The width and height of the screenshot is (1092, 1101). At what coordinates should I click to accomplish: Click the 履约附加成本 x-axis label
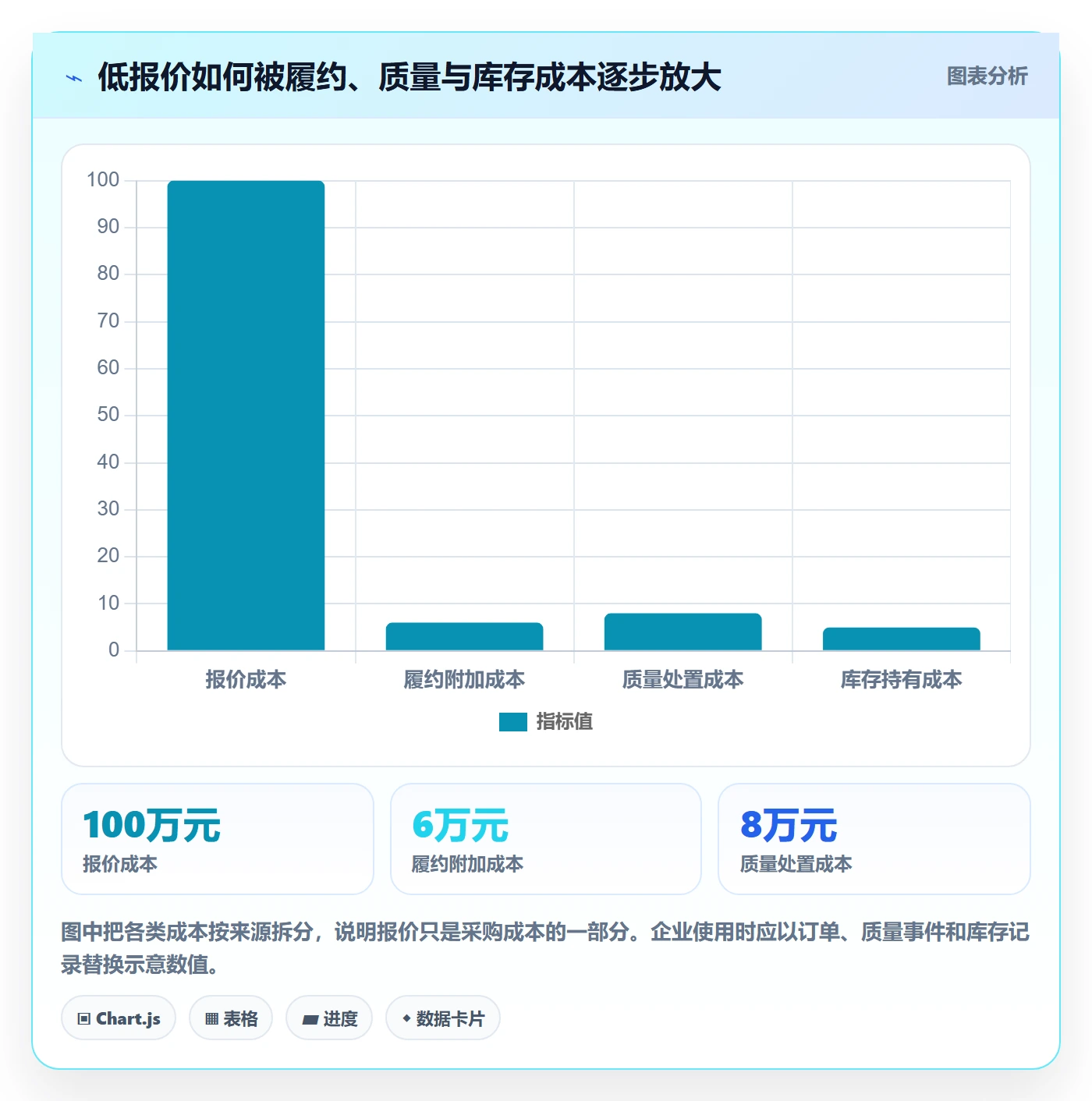(464, 680)
